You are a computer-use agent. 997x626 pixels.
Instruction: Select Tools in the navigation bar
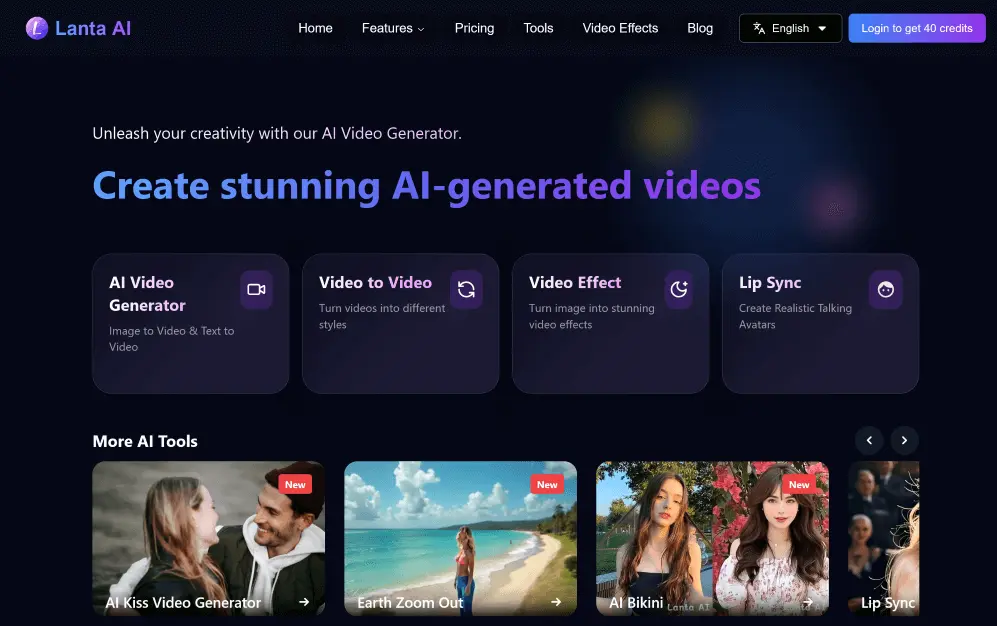click(x=538, y=28)
